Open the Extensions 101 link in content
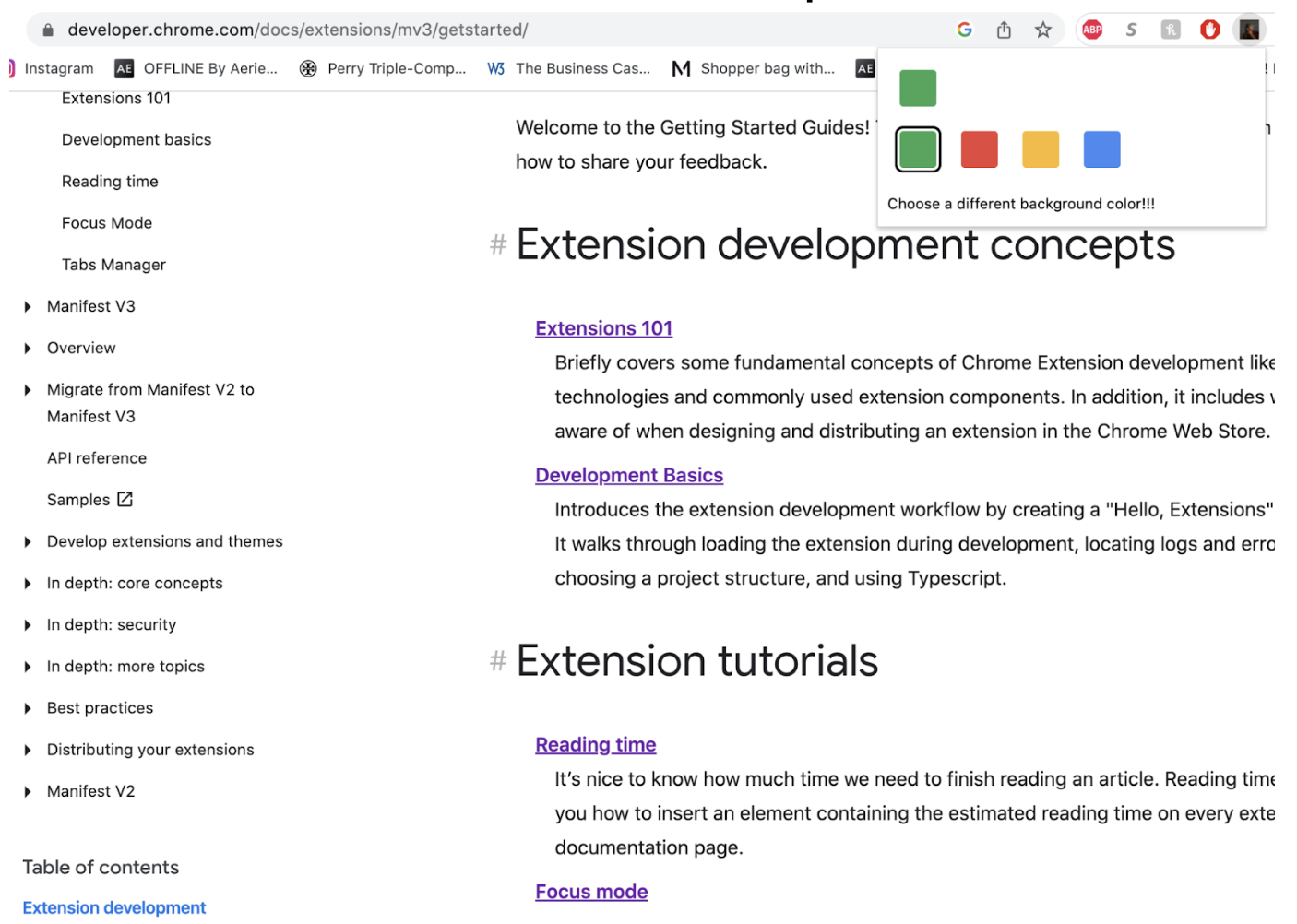The width and height of the screenshot is (1297, 924). click(603, 328)
